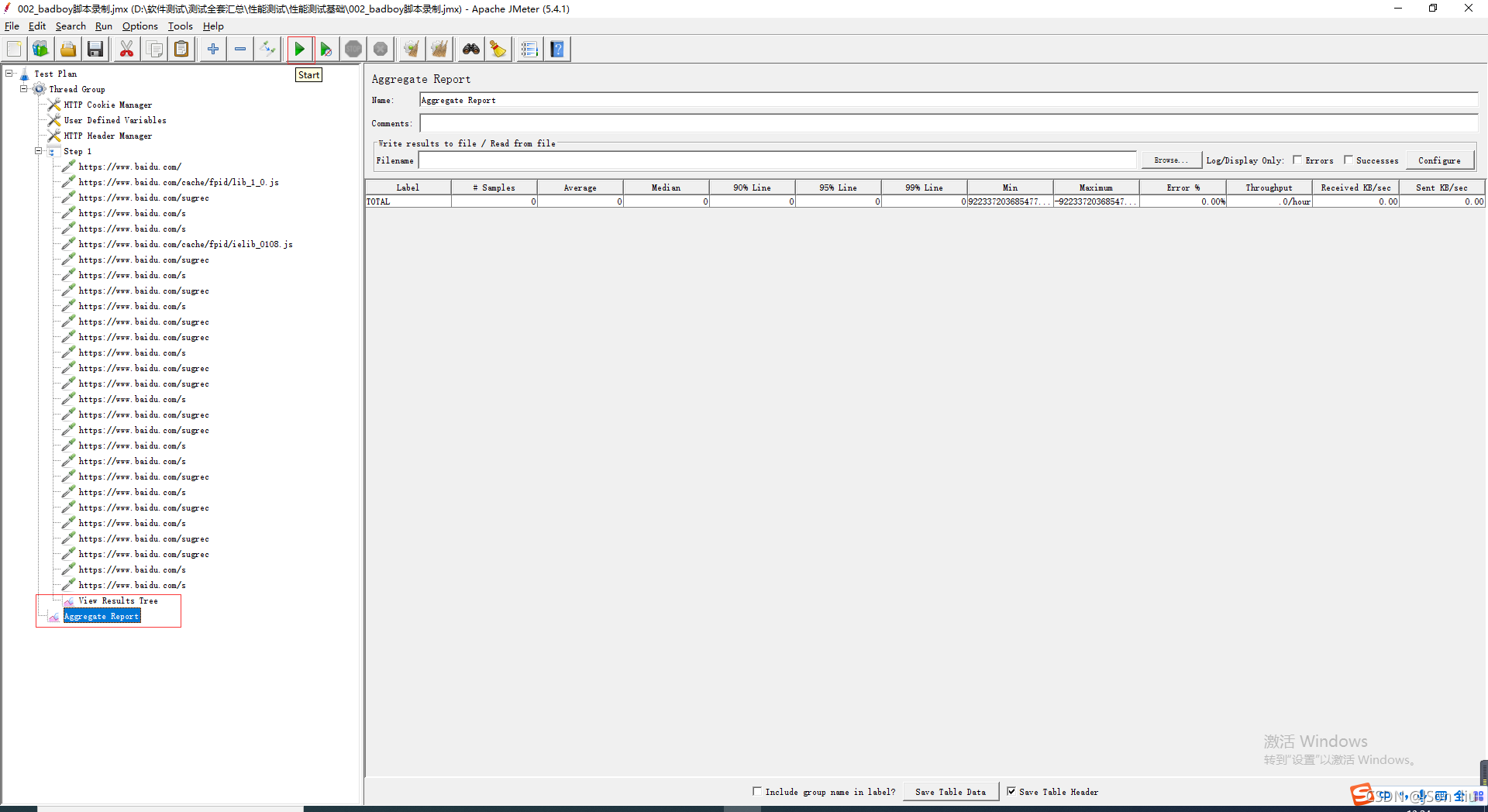Open the Help menu
The image size is (1488, 812).
pyautogui.click(x=213, y=26)
